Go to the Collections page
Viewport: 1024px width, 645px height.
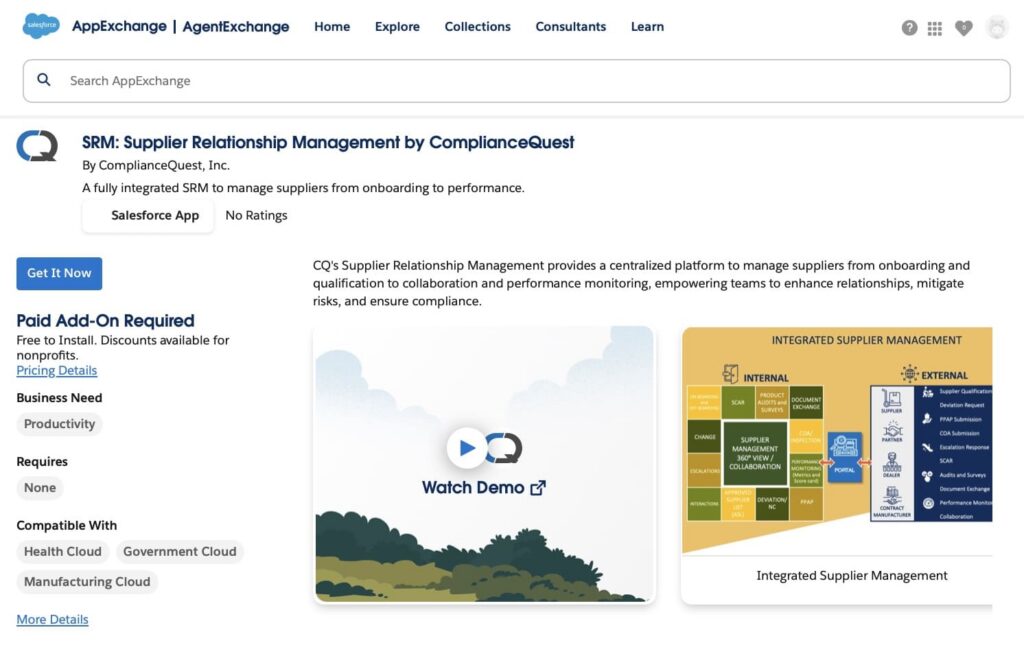click(x=477, y=27)
